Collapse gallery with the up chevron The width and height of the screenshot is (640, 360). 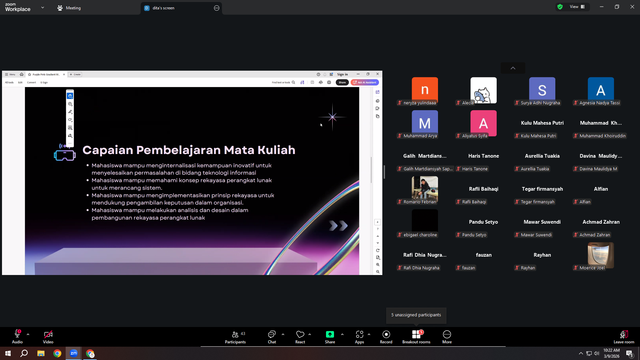click(513, 68)
